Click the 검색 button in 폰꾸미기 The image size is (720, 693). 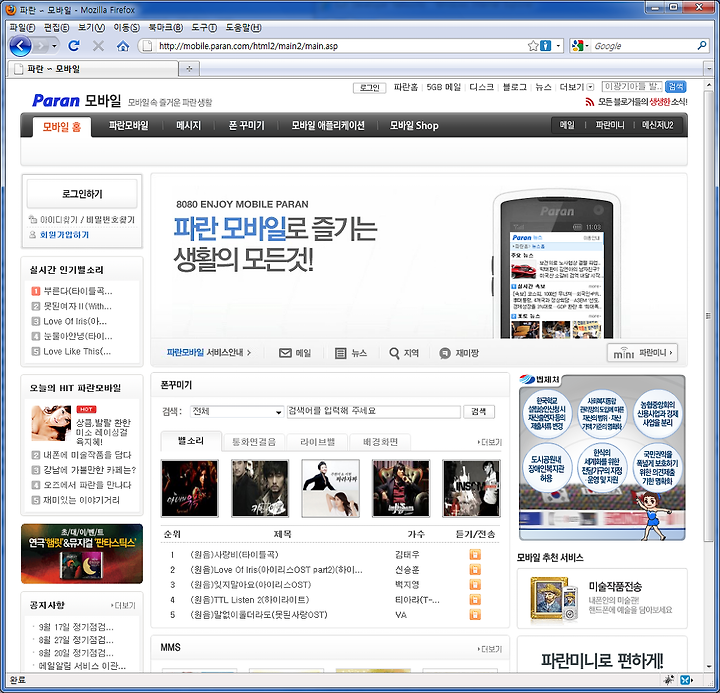(x=478, y=411)
